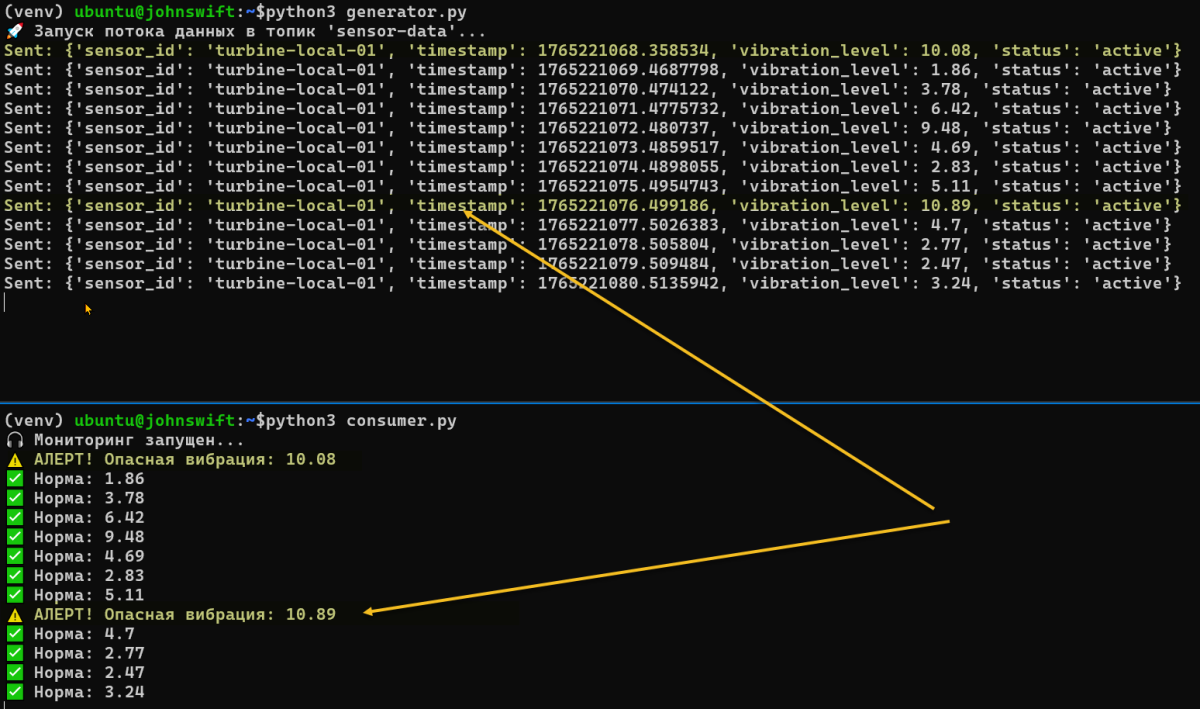Click the green checkmark beside Норма: 1.86
1200x709 pixels.
click(x=14, y=479)
